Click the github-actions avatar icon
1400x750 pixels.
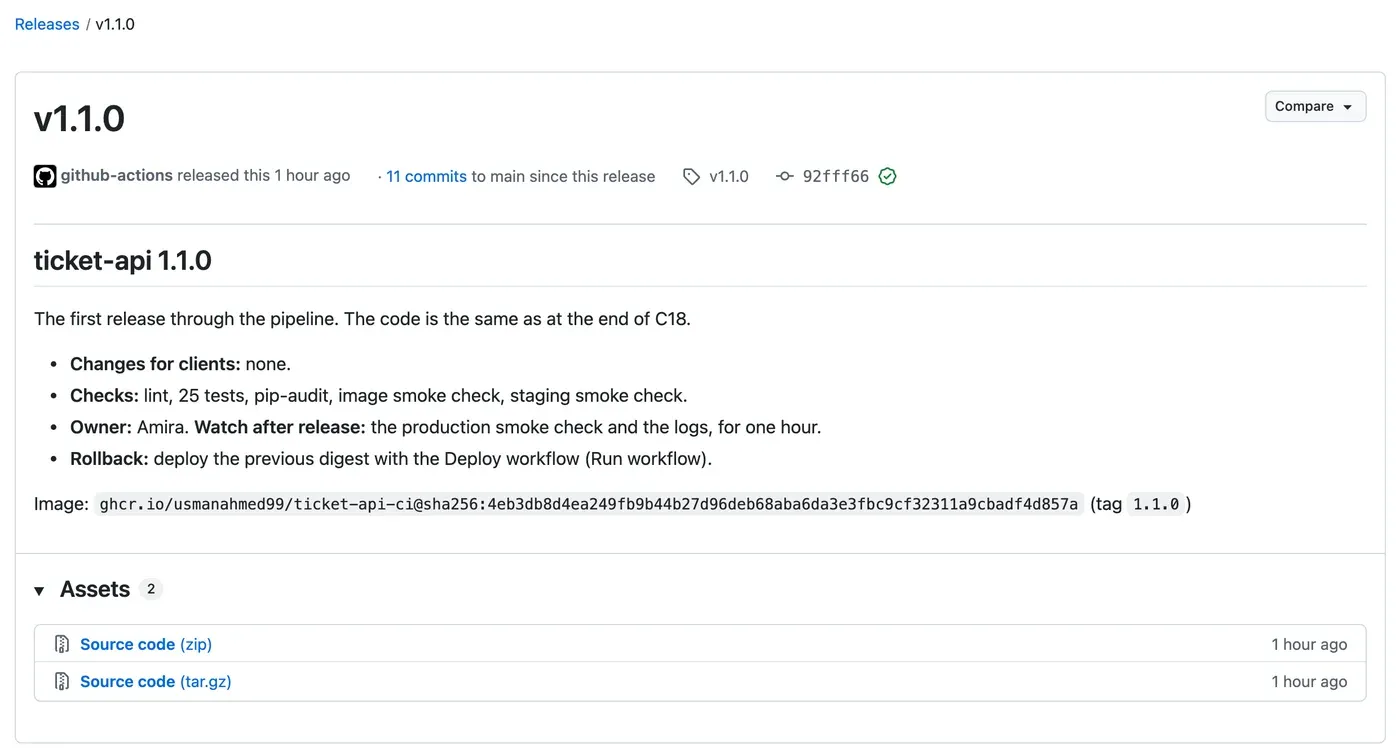45,176
